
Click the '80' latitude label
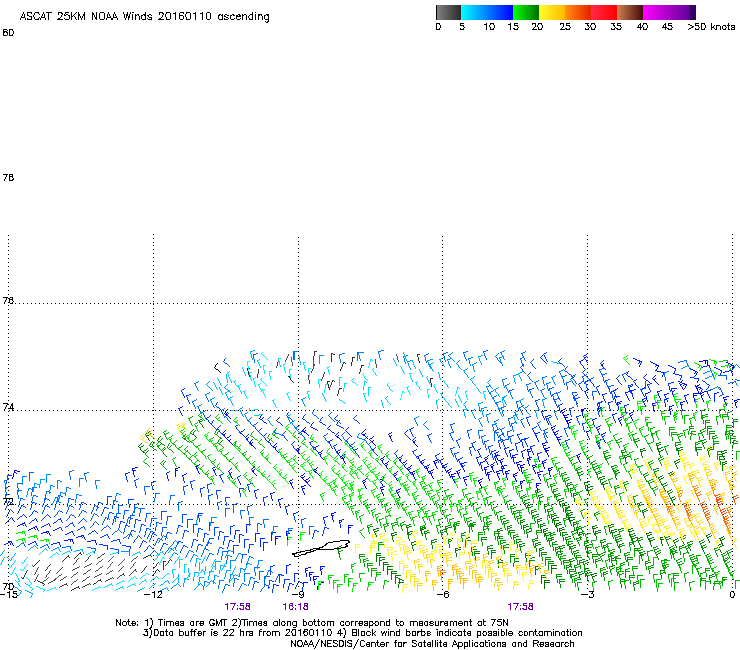[8, 33]
